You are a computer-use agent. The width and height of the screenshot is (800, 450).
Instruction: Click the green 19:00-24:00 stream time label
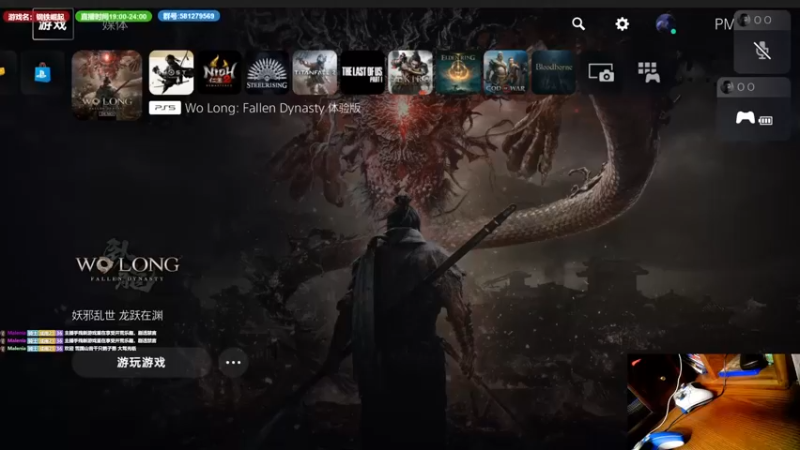coord(113,16)
